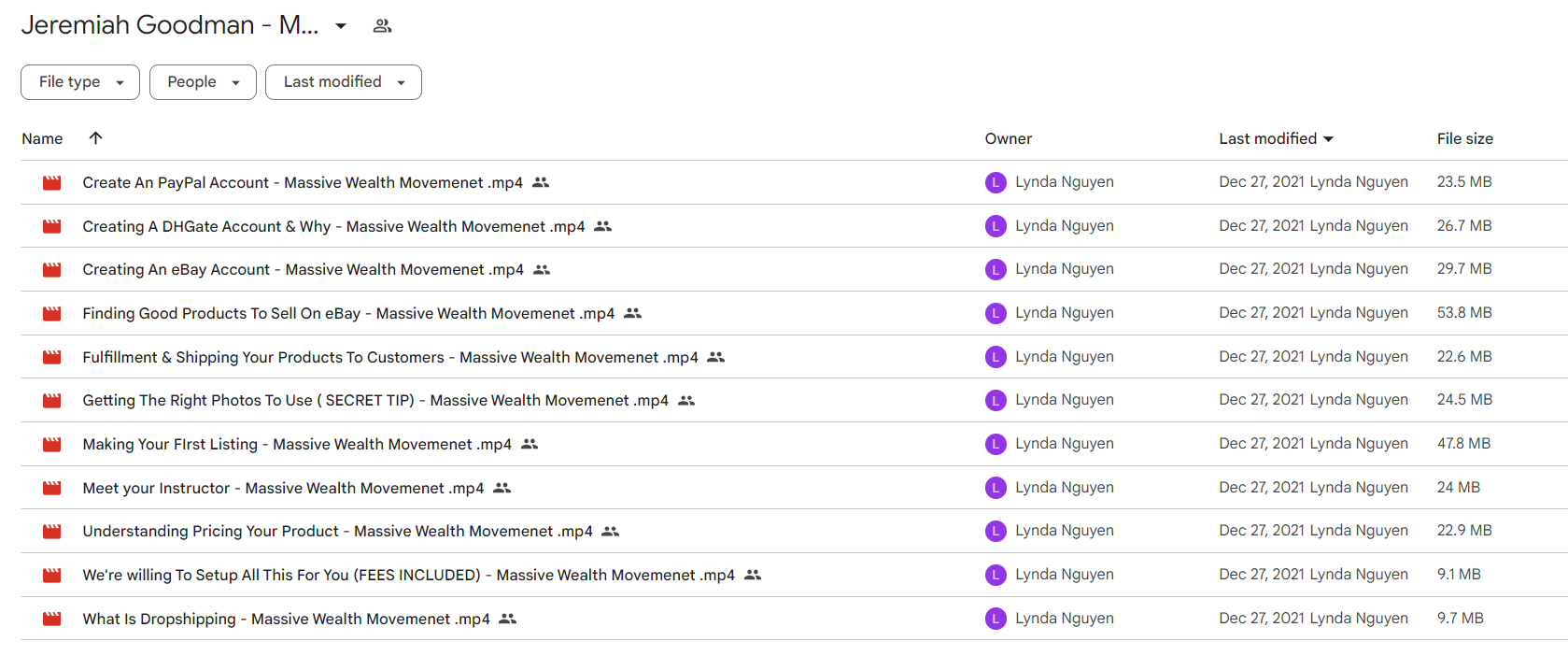Open the folder title dropdown arrow
Viewport: 1568px width, 670px height.
(x=341, y=26)
